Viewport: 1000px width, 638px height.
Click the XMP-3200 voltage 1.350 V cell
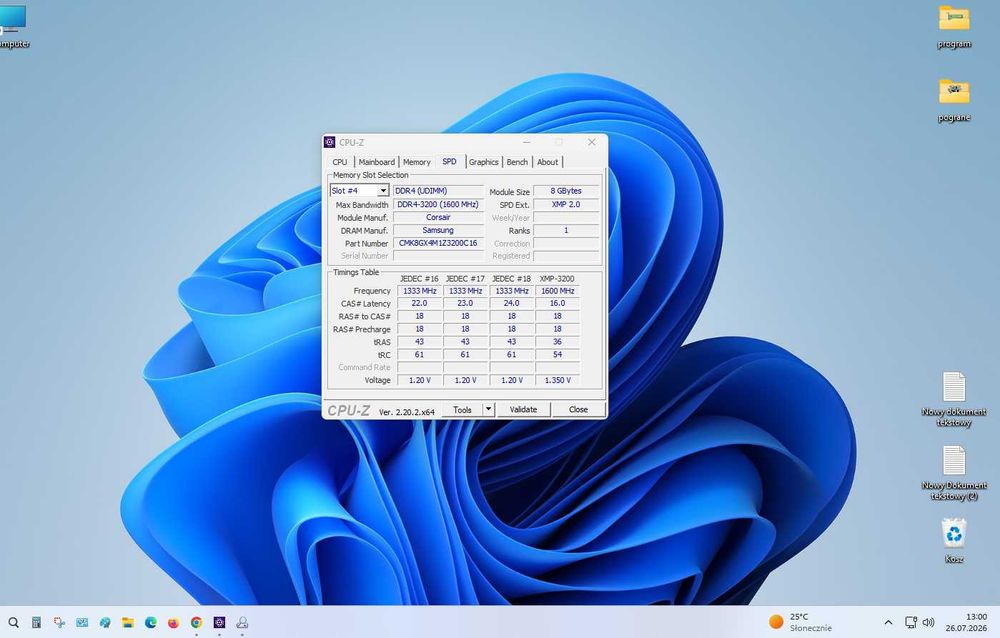[557, 380]
